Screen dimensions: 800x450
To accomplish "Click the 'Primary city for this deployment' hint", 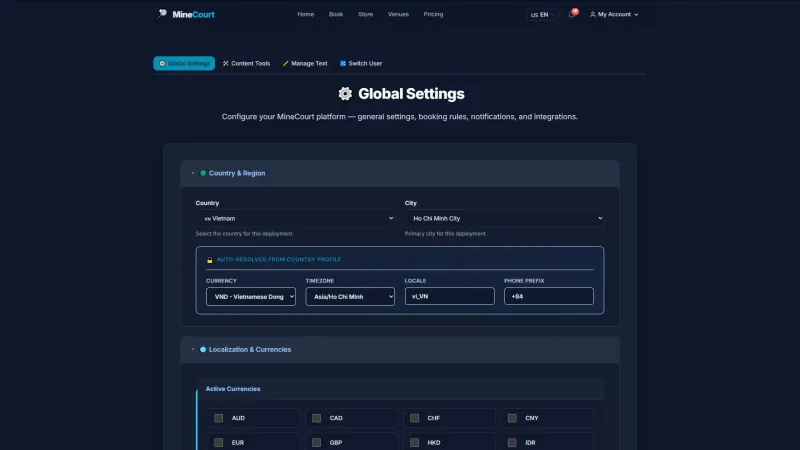I will (445, 234).
